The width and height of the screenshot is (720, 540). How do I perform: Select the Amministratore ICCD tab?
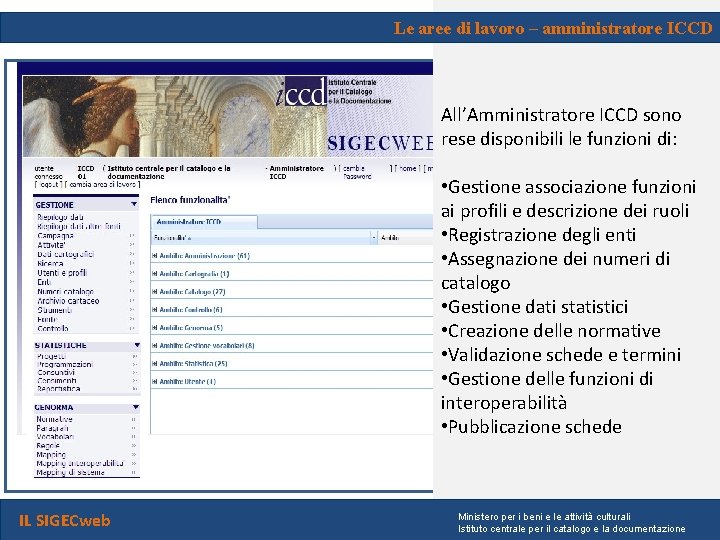click(204, 222)
